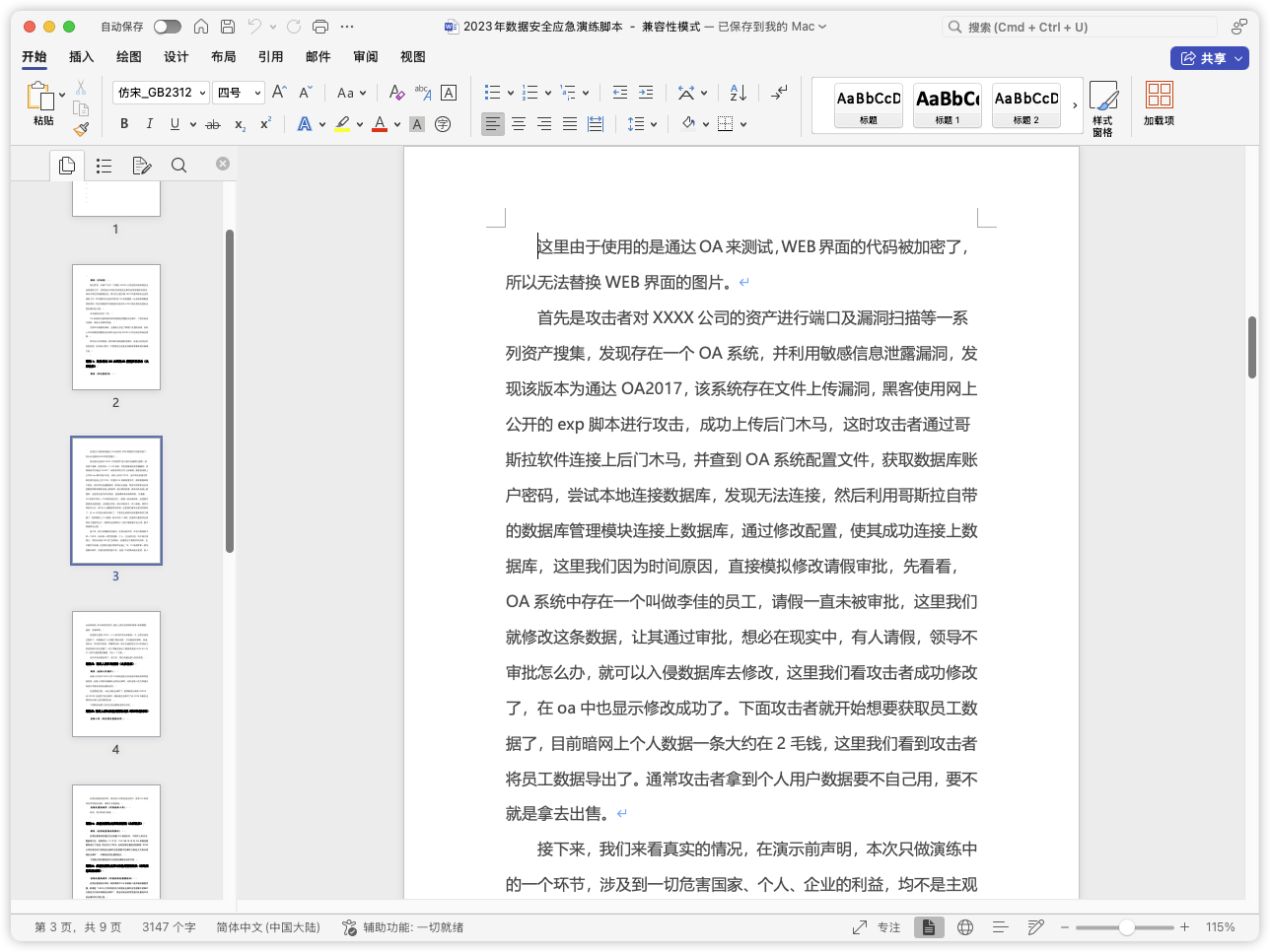Select the center alignment icon
This screenshot has width=1270, height=952.
518,123
